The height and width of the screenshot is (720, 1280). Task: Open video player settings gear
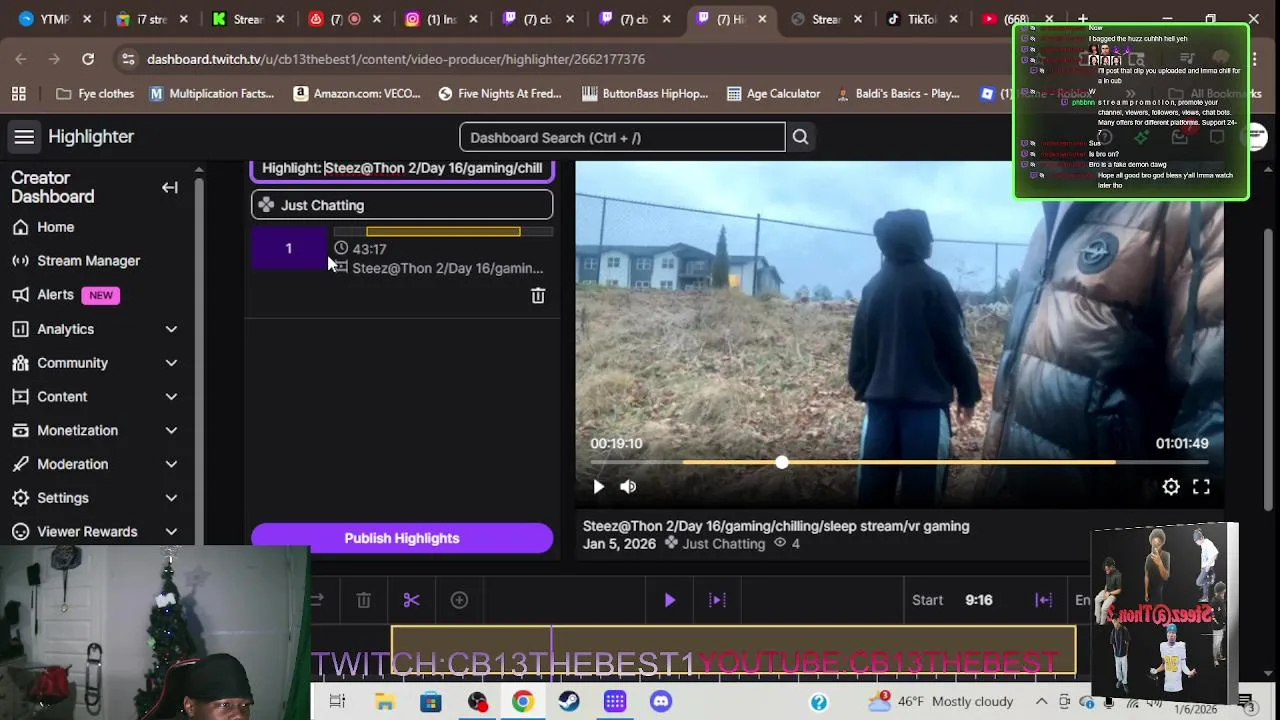(x=1171, y=487)
